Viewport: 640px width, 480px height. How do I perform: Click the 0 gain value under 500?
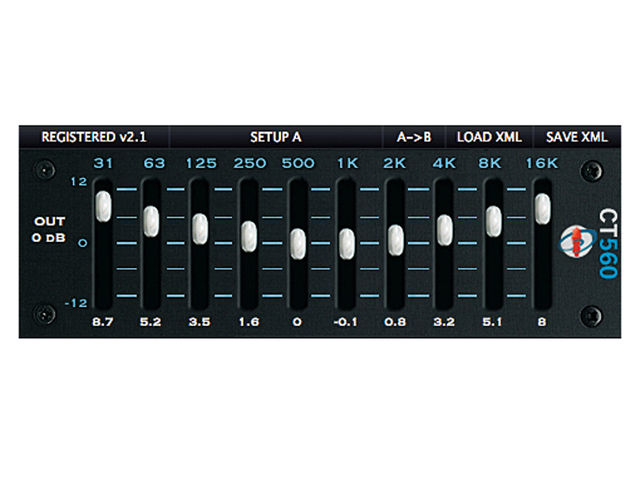point(297,322)
